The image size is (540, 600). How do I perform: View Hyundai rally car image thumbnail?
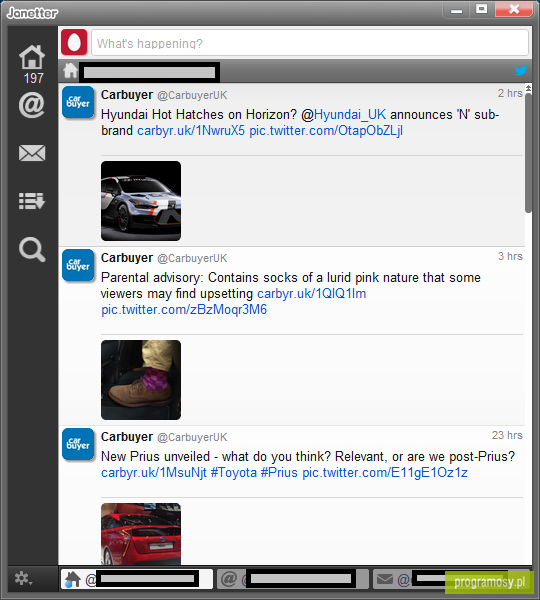[x=141, y=201]
